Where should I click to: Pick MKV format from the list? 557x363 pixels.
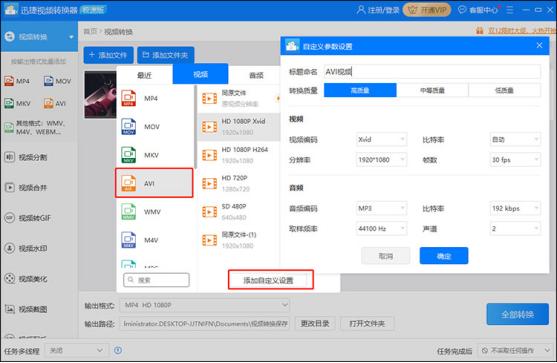click(x=155, y=155)
